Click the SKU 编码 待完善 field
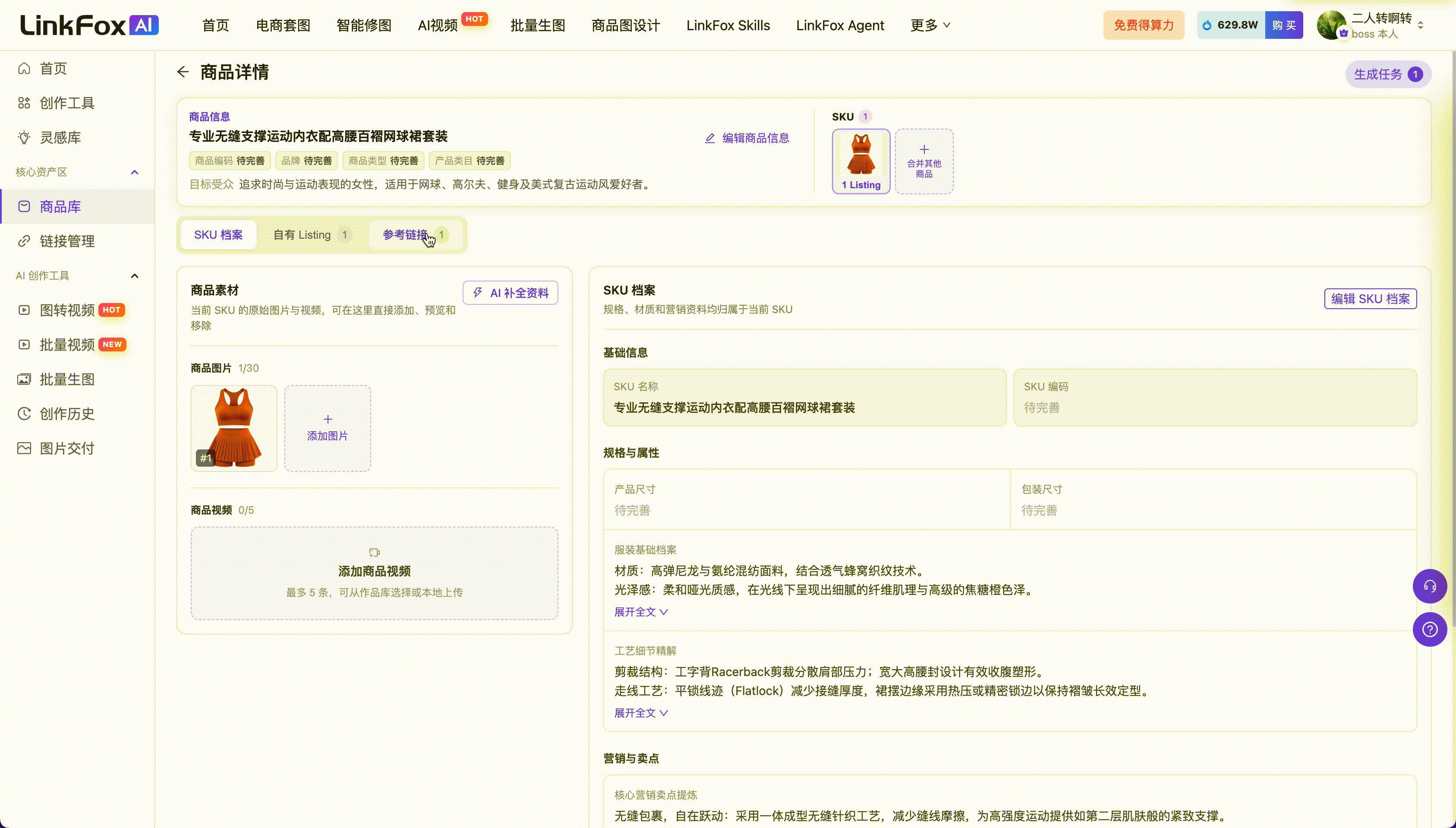The image size is (1456, 828). (x=1215, y=398)
